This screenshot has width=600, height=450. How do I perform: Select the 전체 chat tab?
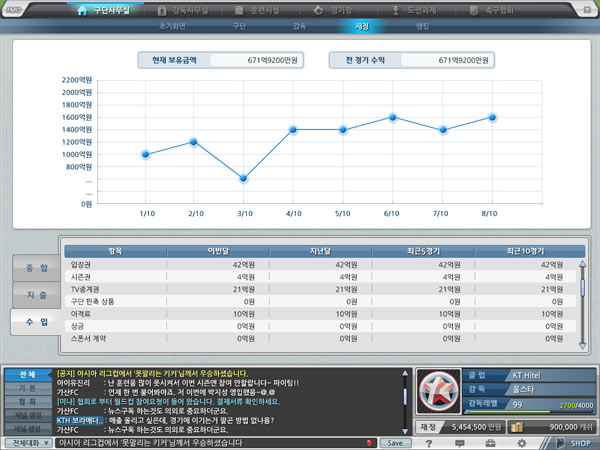coord(28,375)
